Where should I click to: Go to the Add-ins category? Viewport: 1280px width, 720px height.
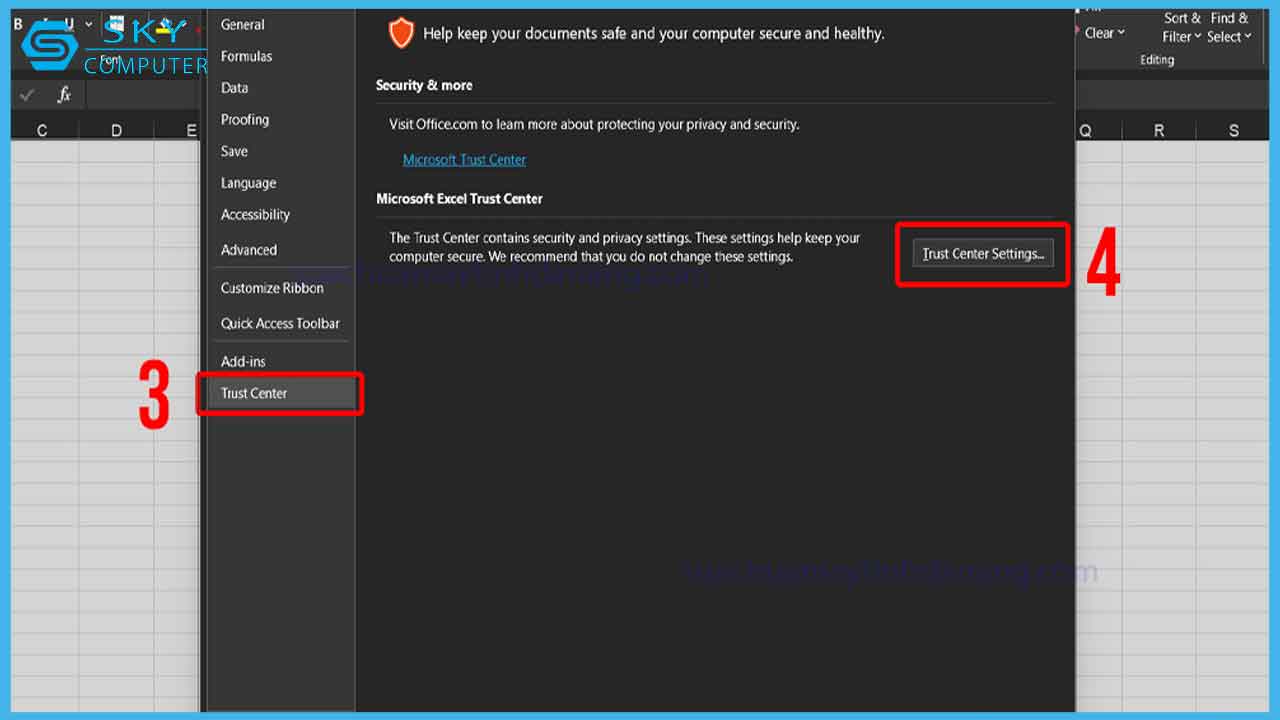tap(243, 361)
